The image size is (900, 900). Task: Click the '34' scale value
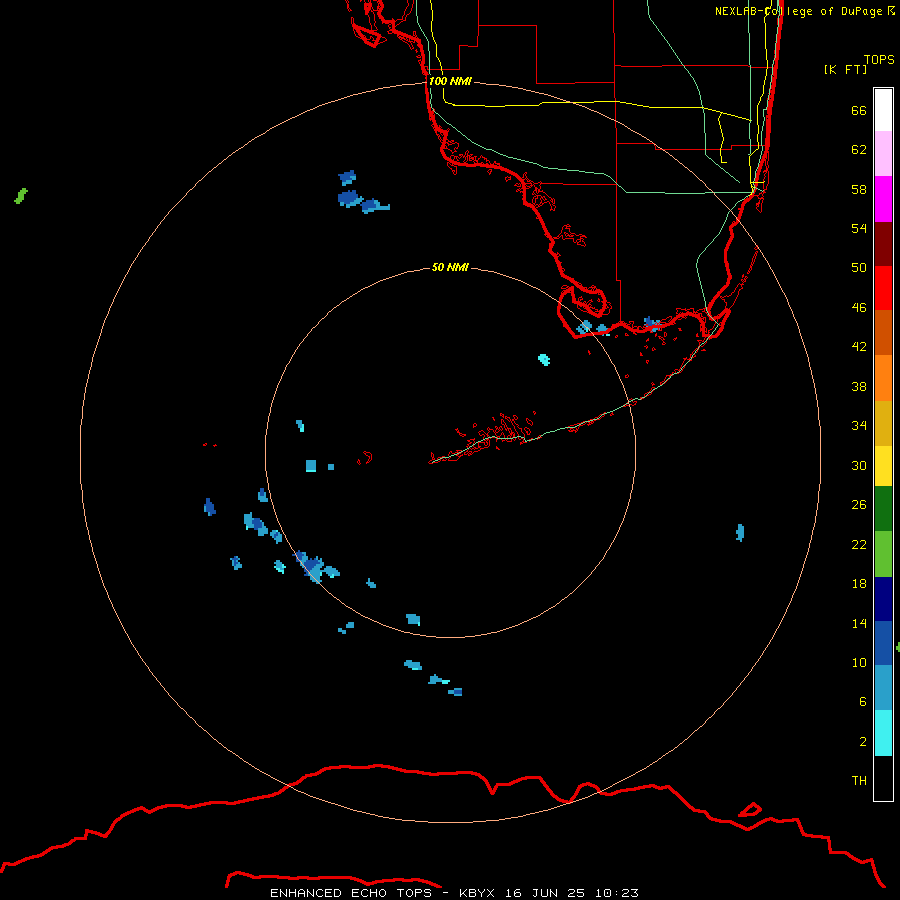(859, 426)
